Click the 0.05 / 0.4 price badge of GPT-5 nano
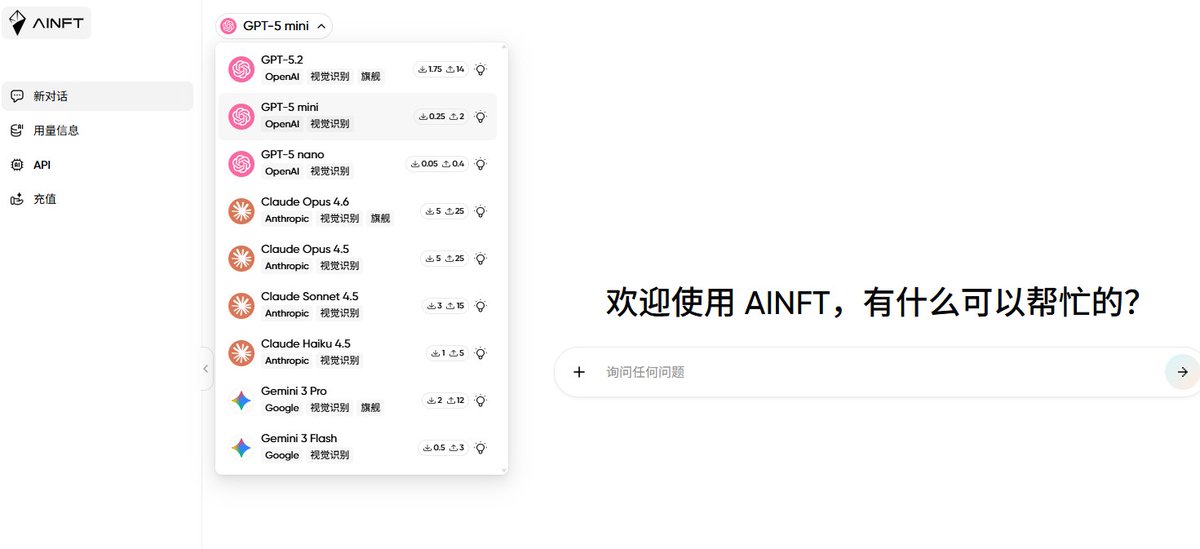Screen dimensions: 1200x549 pyautogui.click(x=437, y=163)
